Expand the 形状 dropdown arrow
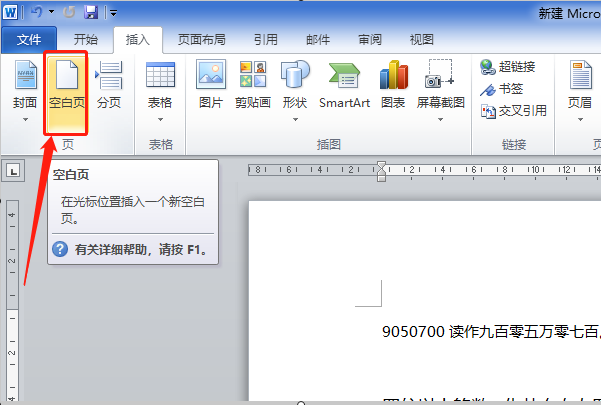The height and width of the screenshot is (405, 601). (x=295, y=120)
